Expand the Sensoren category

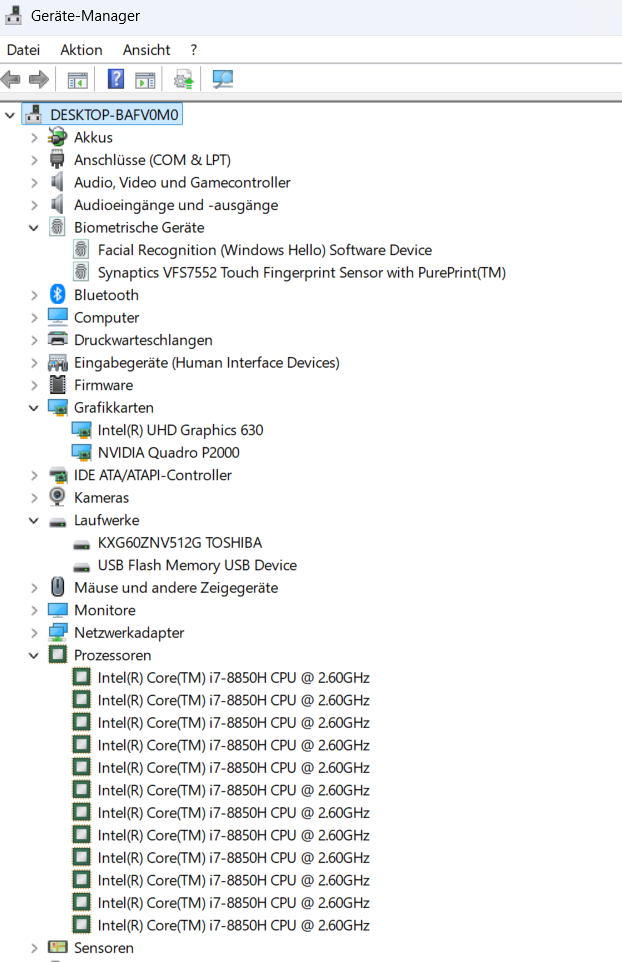34,948
